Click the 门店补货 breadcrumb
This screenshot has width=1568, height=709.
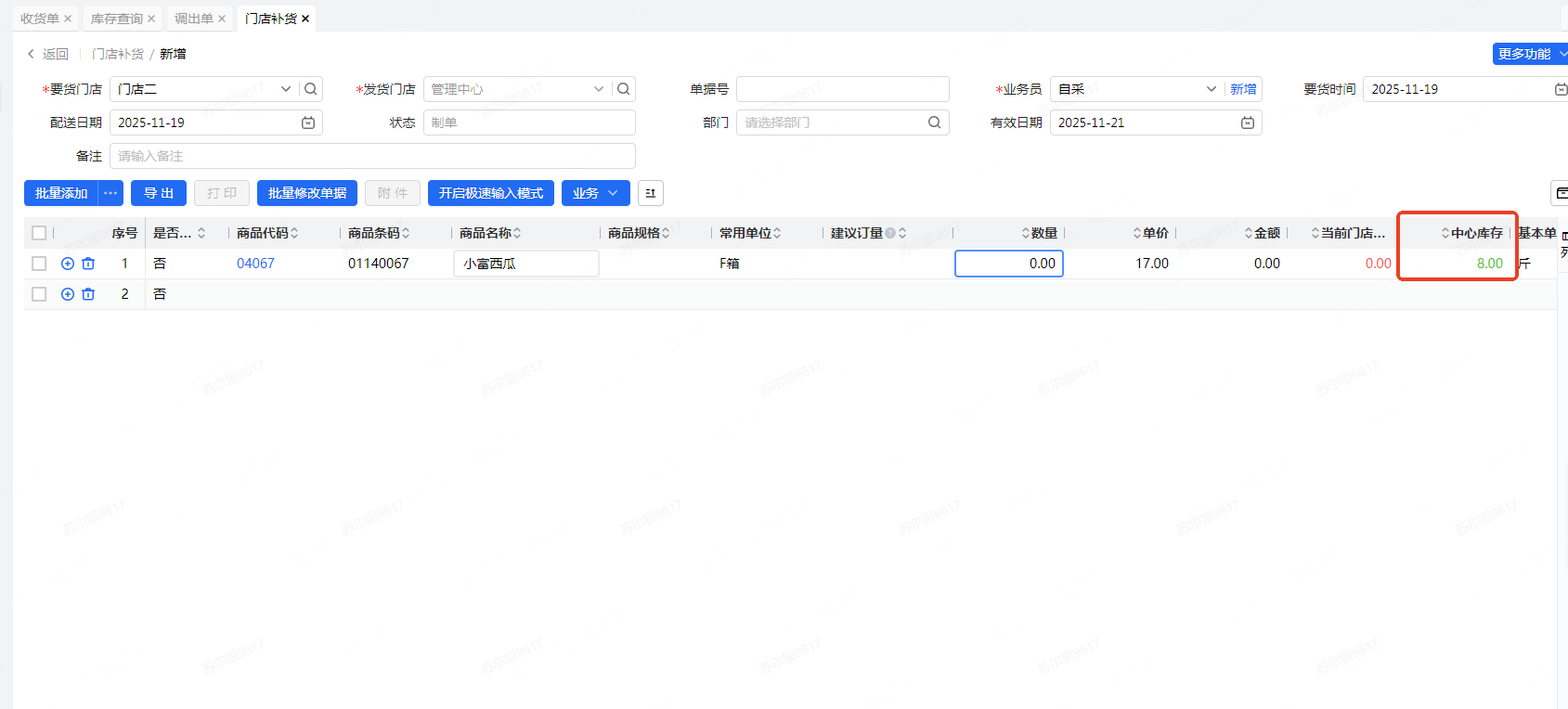[x=118, y=54]
